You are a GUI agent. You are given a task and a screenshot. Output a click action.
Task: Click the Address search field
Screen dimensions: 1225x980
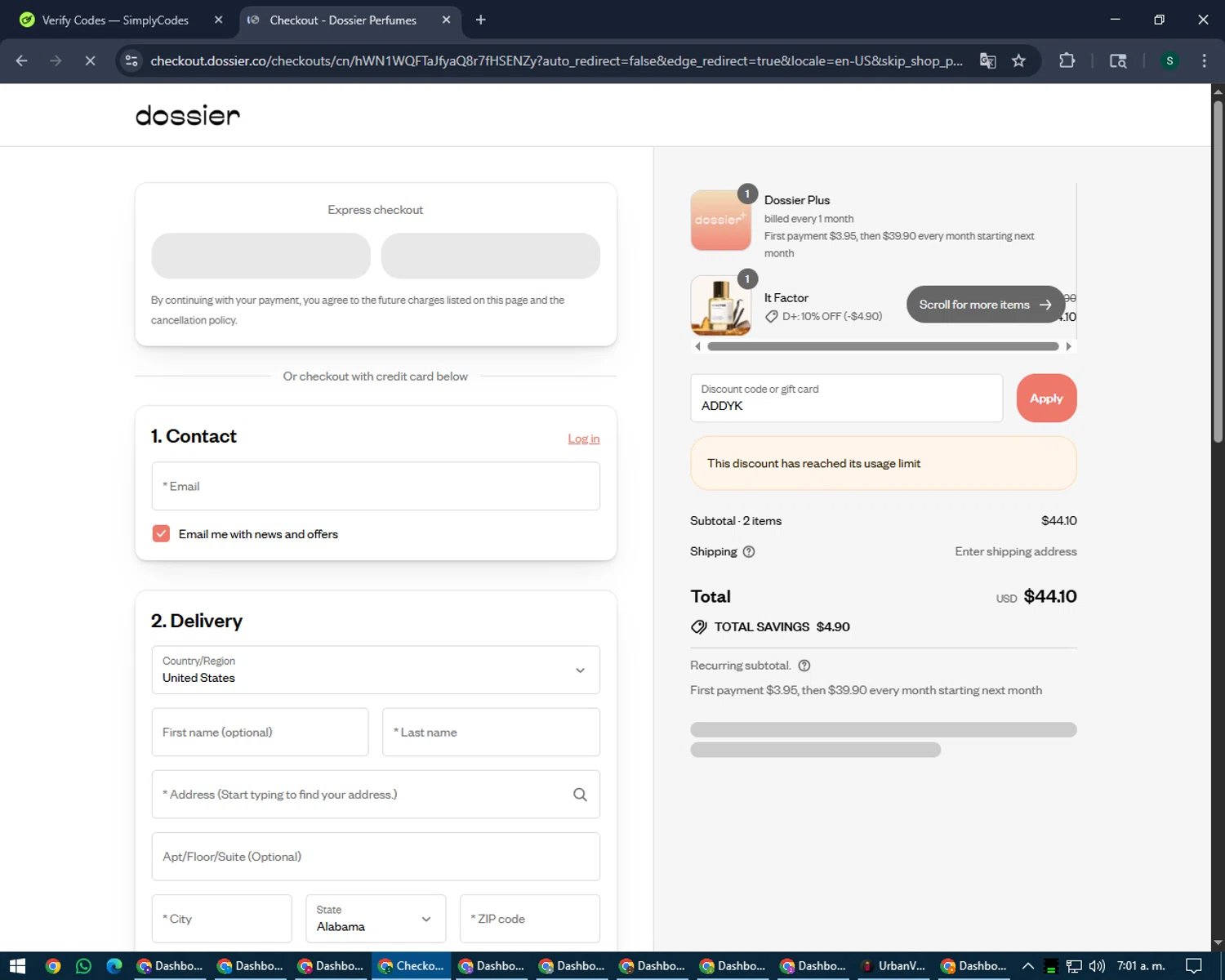pos(376,794)
